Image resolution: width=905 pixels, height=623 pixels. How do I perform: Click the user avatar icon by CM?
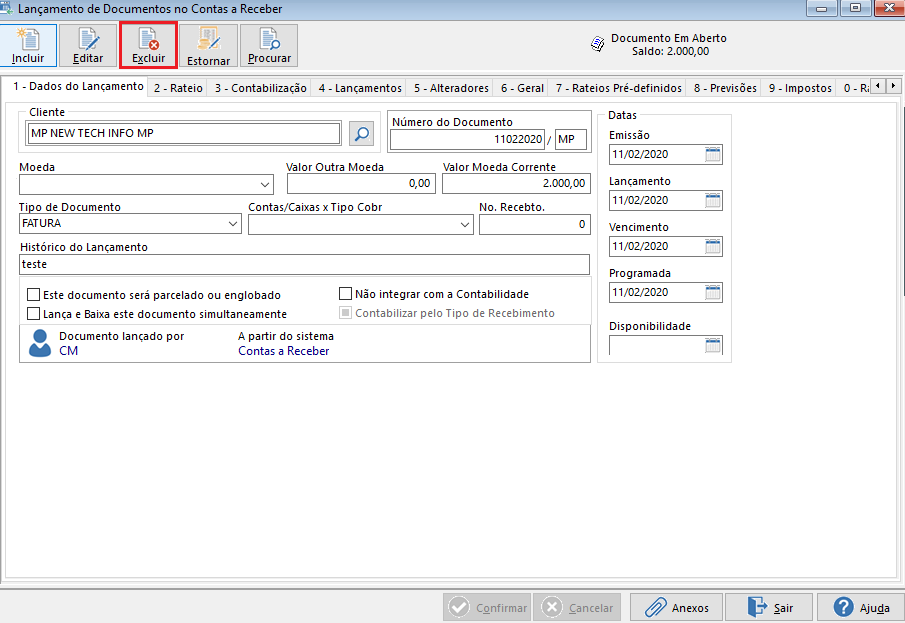click(40, 343)
